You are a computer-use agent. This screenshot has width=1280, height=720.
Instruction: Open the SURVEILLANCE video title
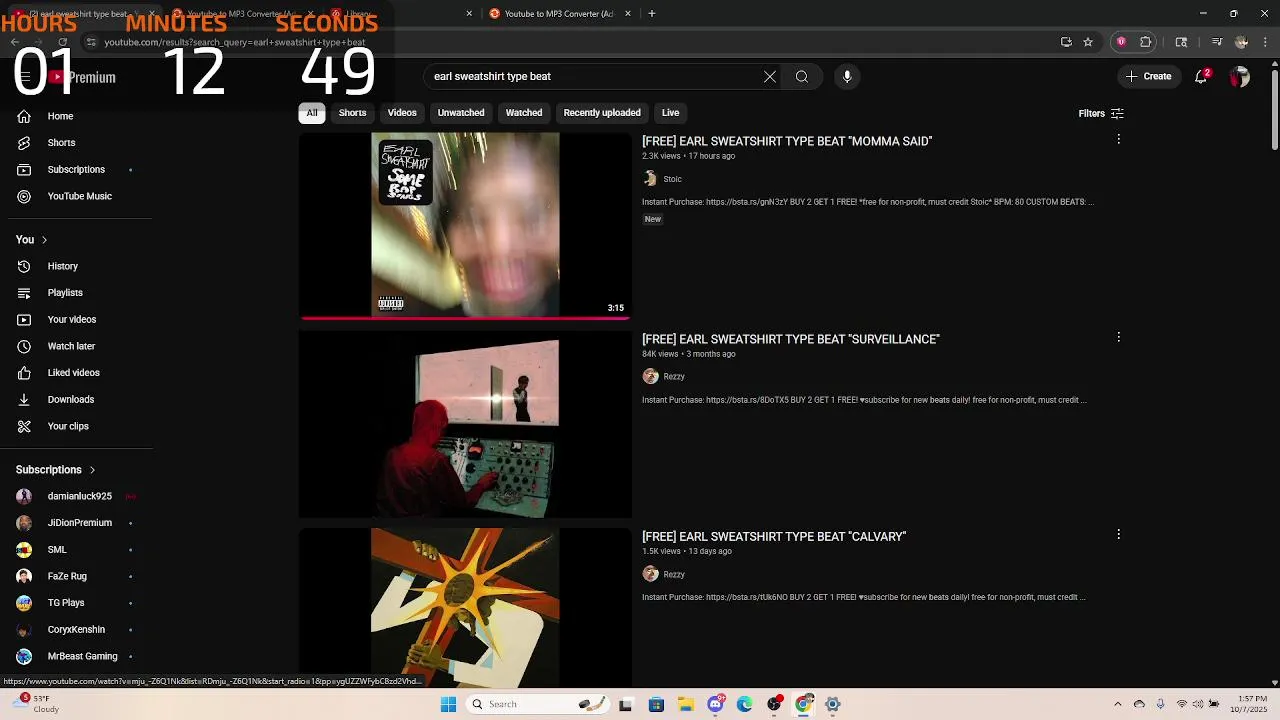[x=791, y=339]
